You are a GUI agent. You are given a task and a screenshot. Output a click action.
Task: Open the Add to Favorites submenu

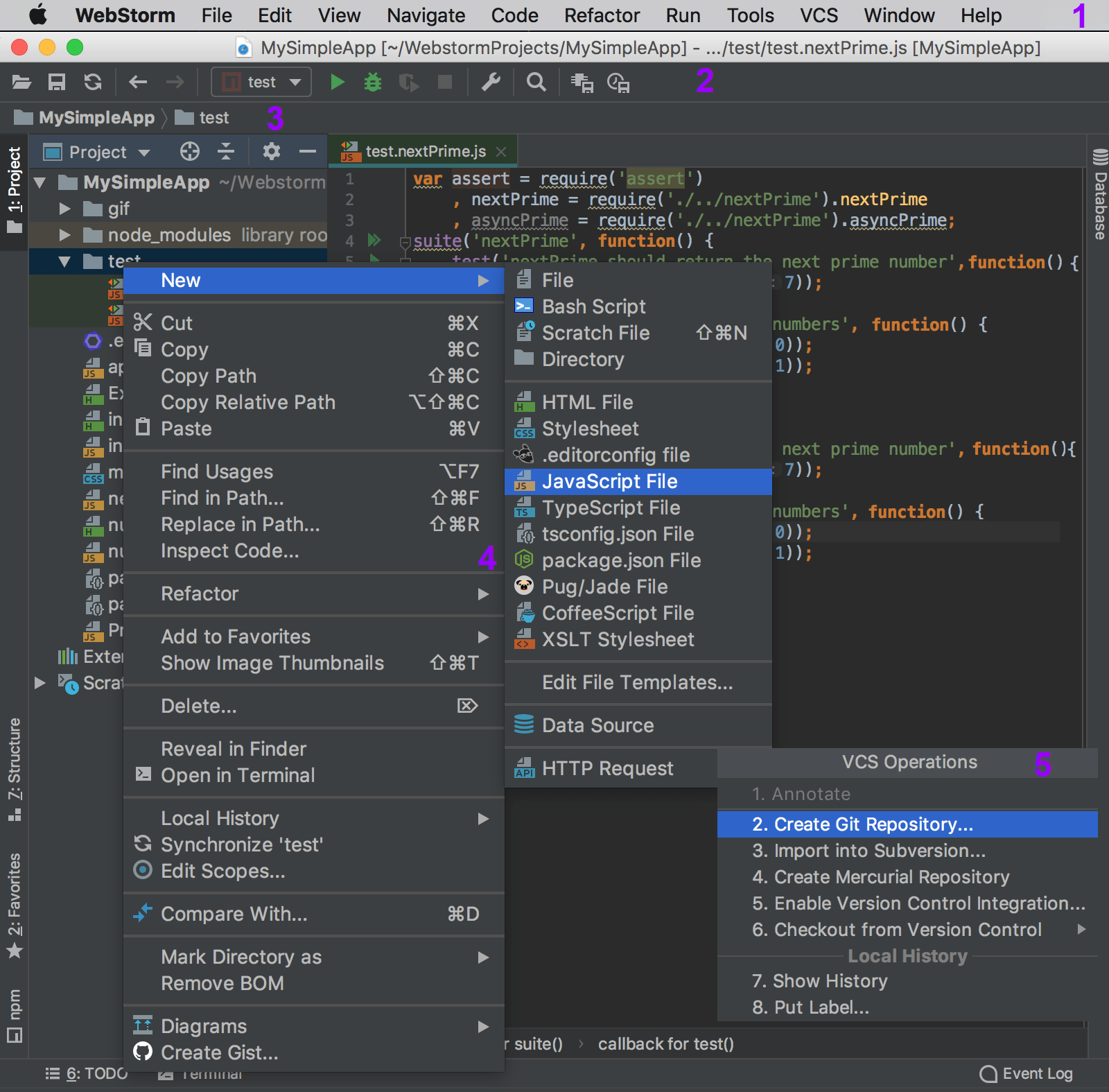[314, 637]
